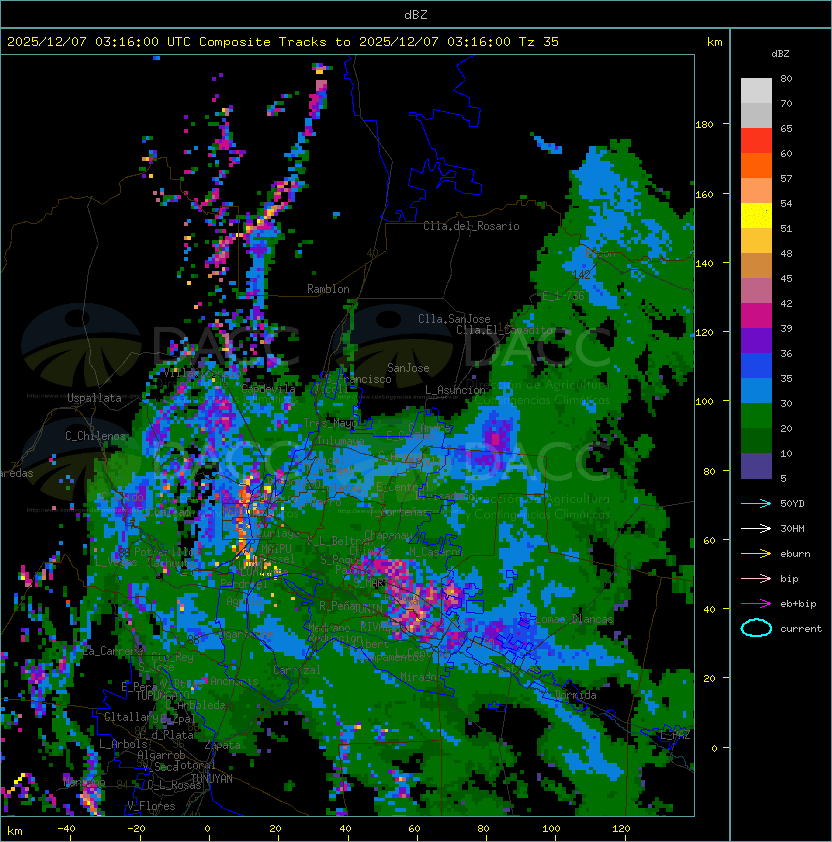Viewport: 832px width, 842px height.
Task: Click the 'Uspallata' map label
Action: tap(94, 398)
